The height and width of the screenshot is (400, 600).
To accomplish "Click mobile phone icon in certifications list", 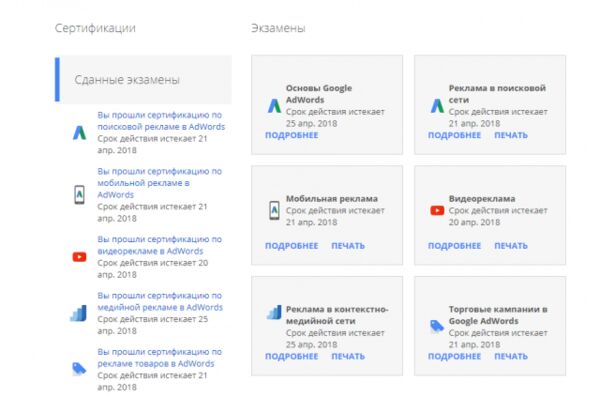I will point(79,194).
